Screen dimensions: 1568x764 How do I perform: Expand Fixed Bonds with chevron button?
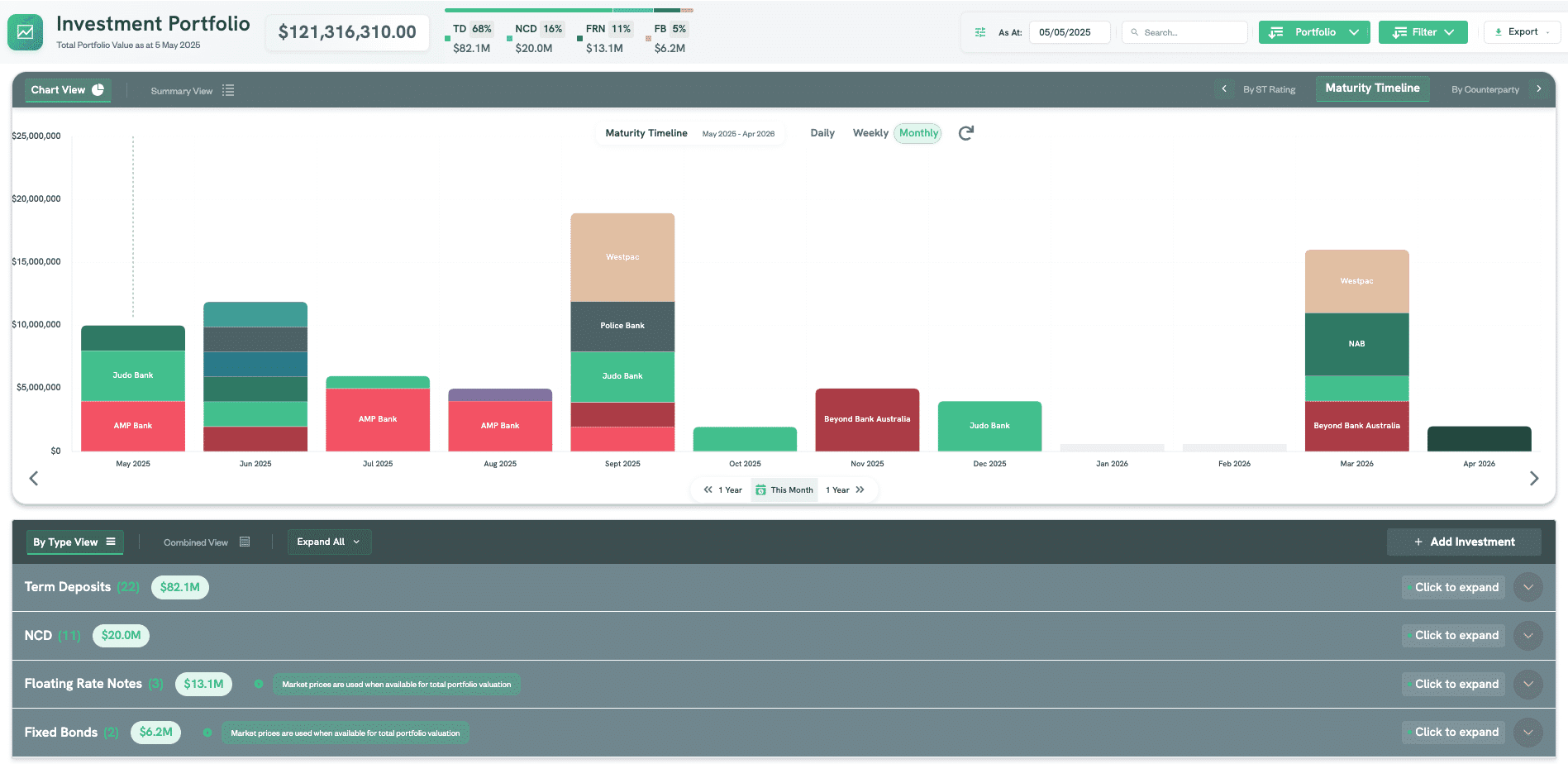(1528, 733)
